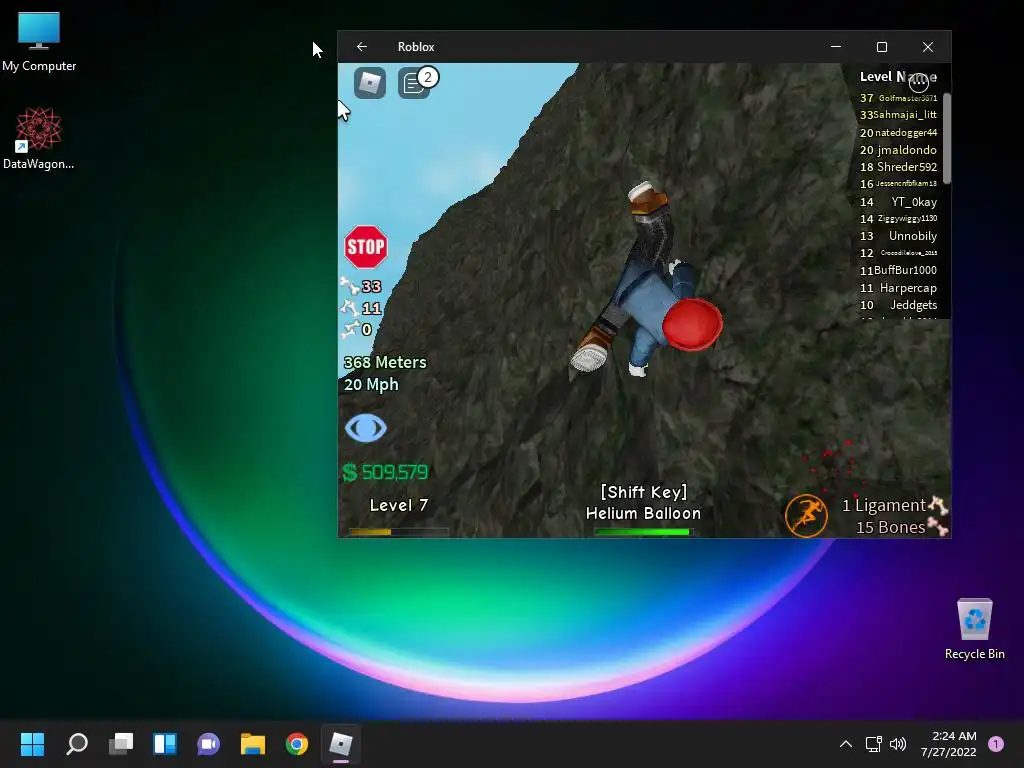Select the Recycle Bin desktop icon
The width and height of the screenshot is (1024, 768).
click(974, 629)
